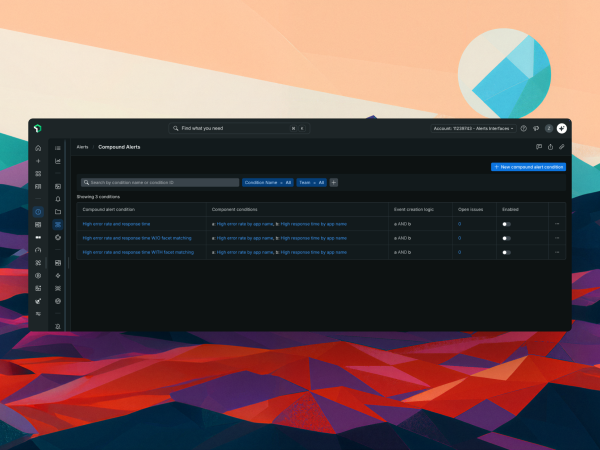Open the account selector dropdown
This screenshot has height=450, width=600.
click(473, 129)
